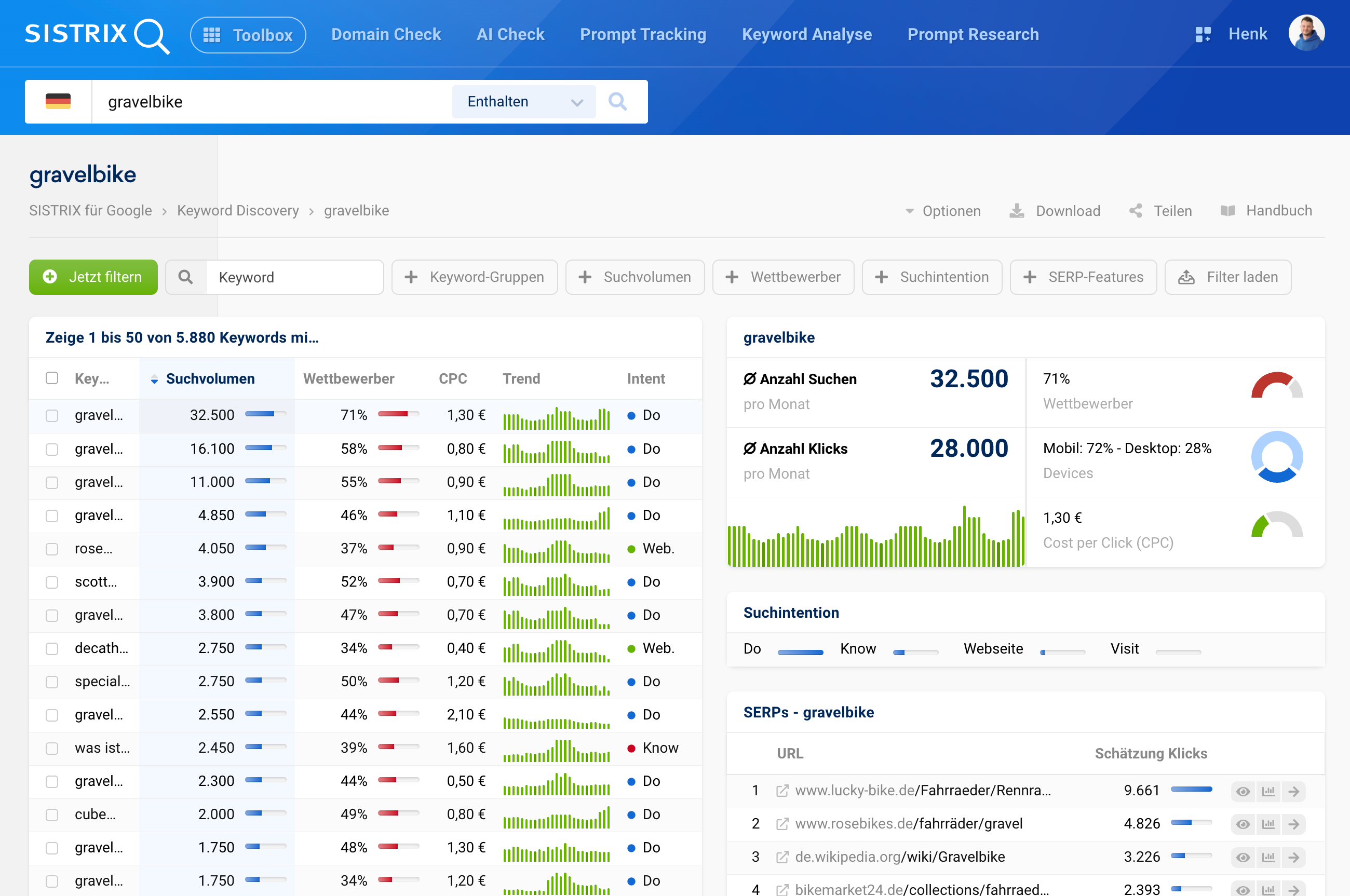
Task: Click arrow icon for rosebikes.de result
Action: (1293, 824)
